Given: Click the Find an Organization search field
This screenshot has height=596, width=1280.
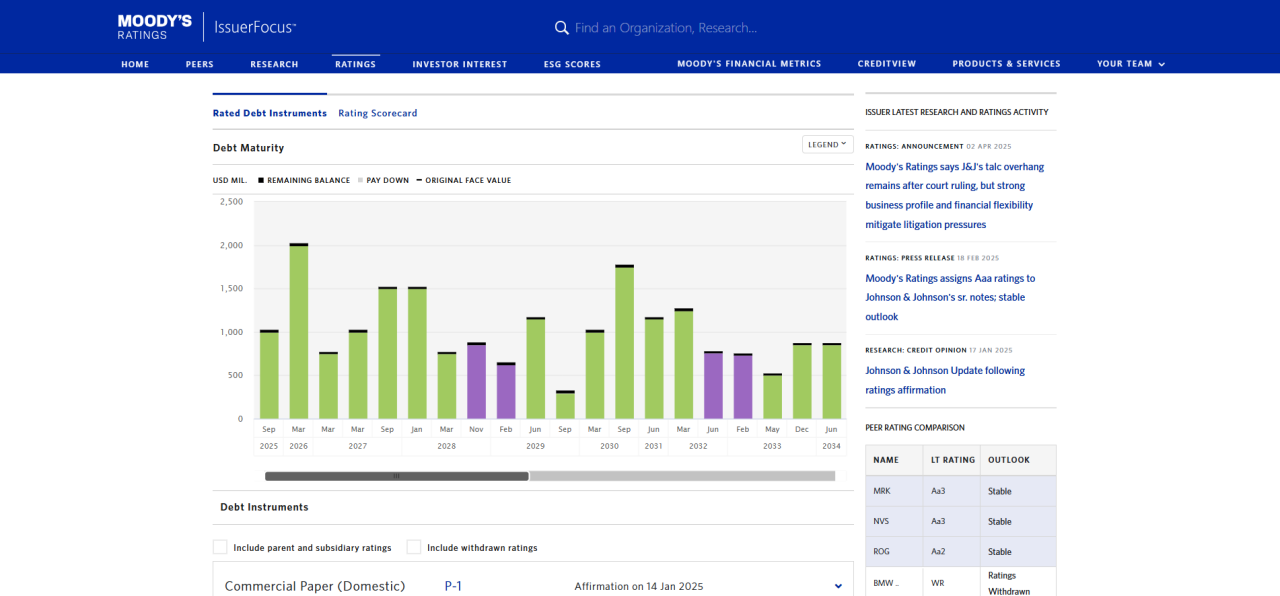Looking at the screenshot, I should (665, 28).
